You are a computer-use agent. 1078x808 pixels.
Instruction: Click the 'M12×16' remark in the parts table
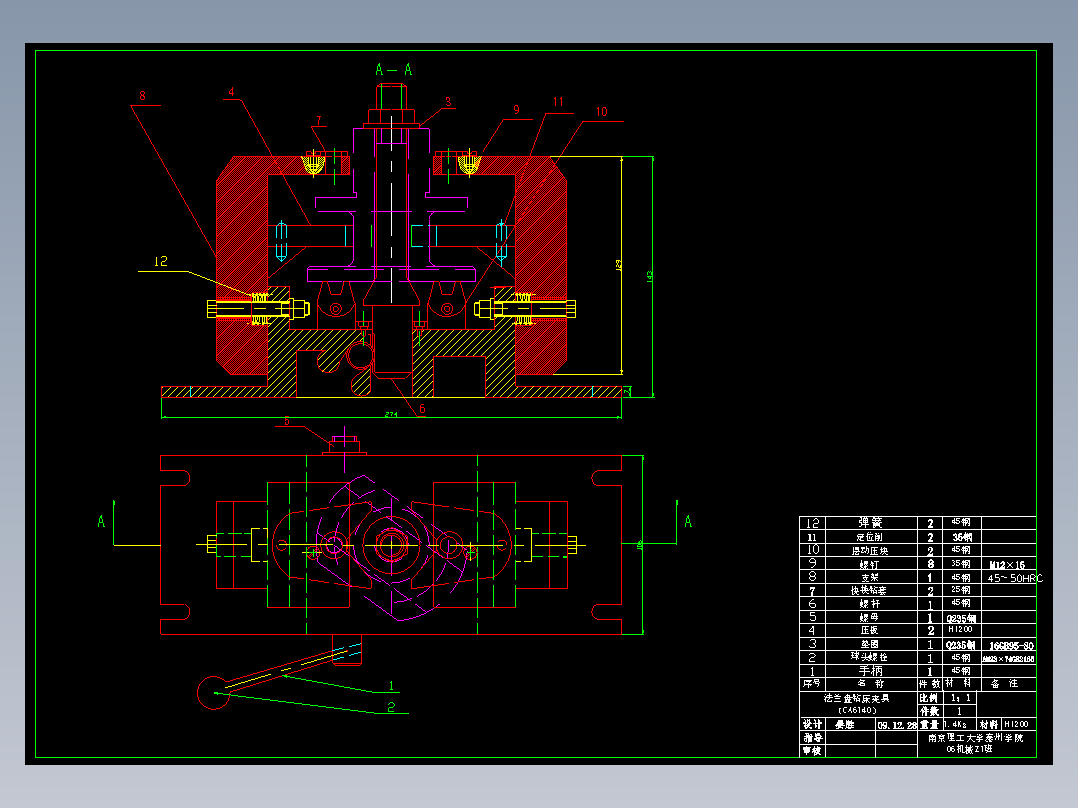point(1007,565)
